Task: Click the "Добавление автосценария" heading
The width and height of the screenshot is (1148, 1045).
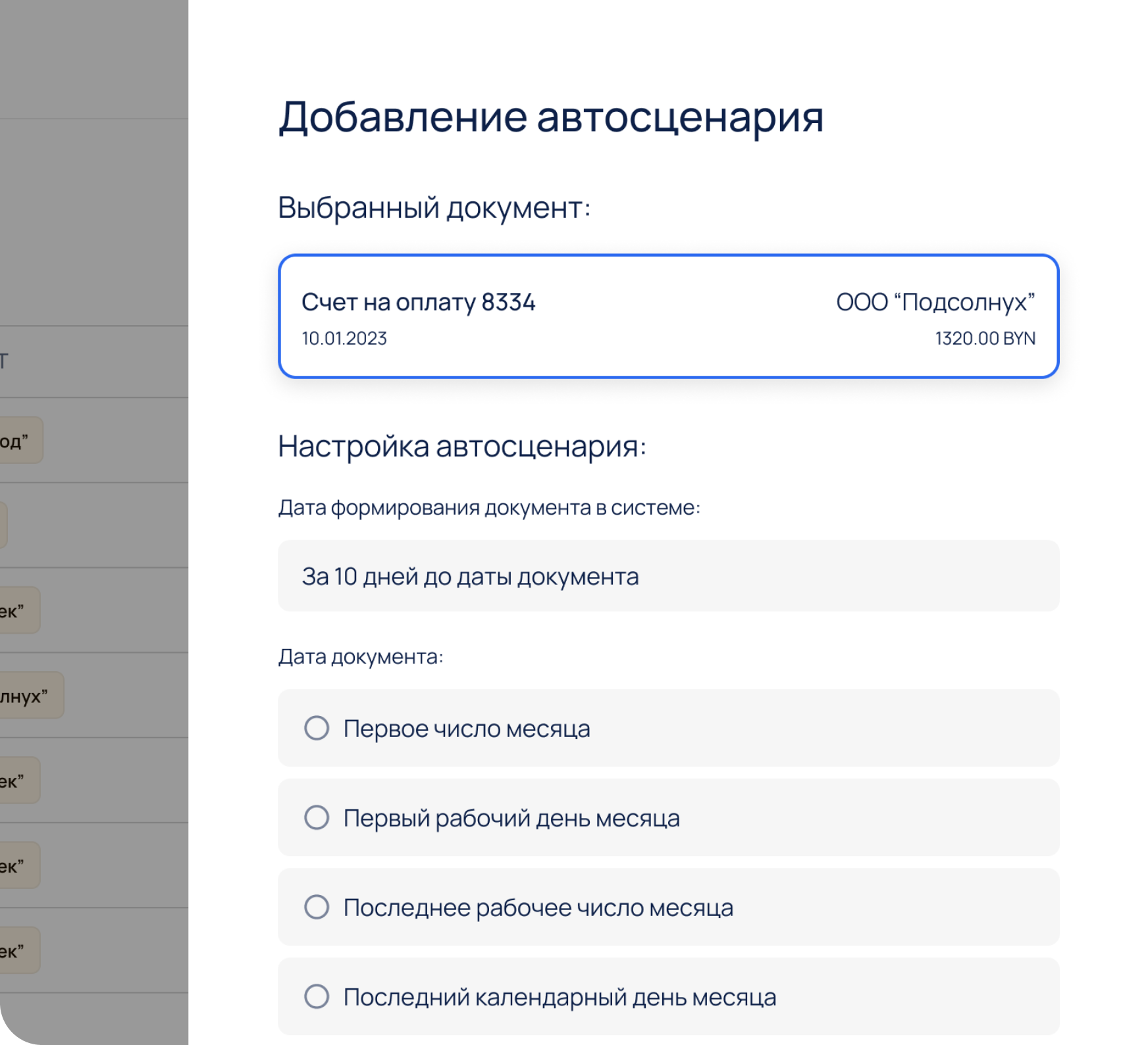Action: [552, 116]
